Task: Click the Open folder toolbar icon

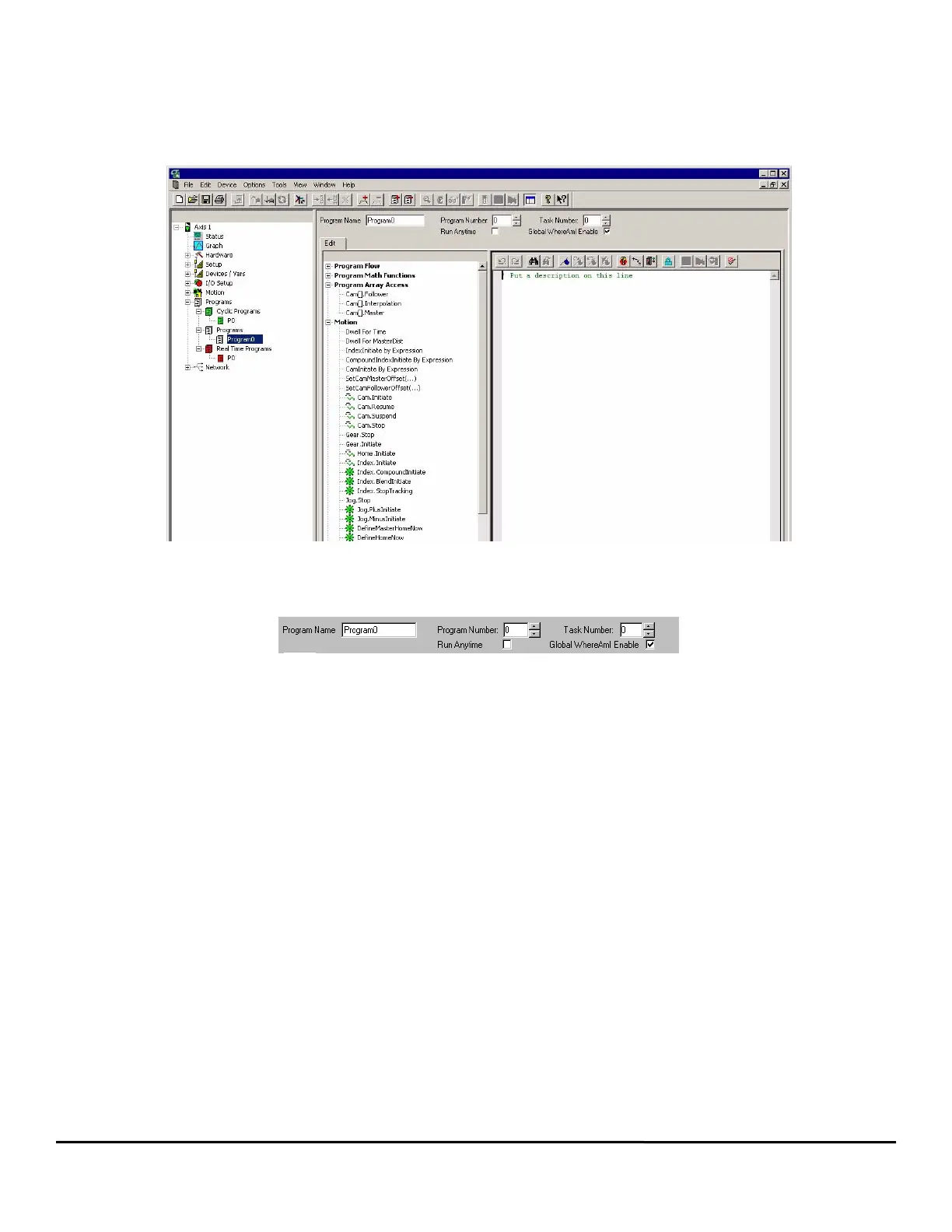Action: point(192,200)
